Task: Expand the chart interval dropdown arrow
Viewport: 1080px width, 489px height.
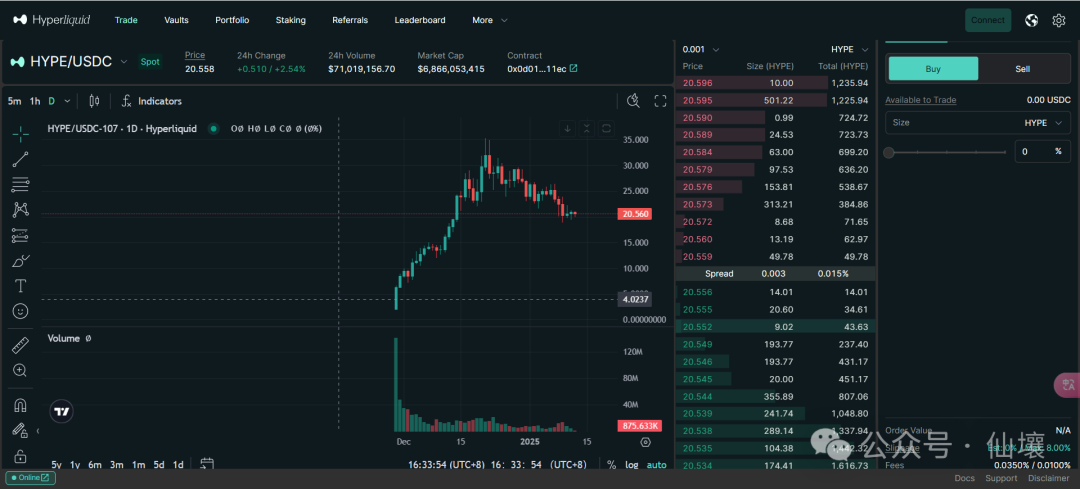Action: click(x=68, y=101)
